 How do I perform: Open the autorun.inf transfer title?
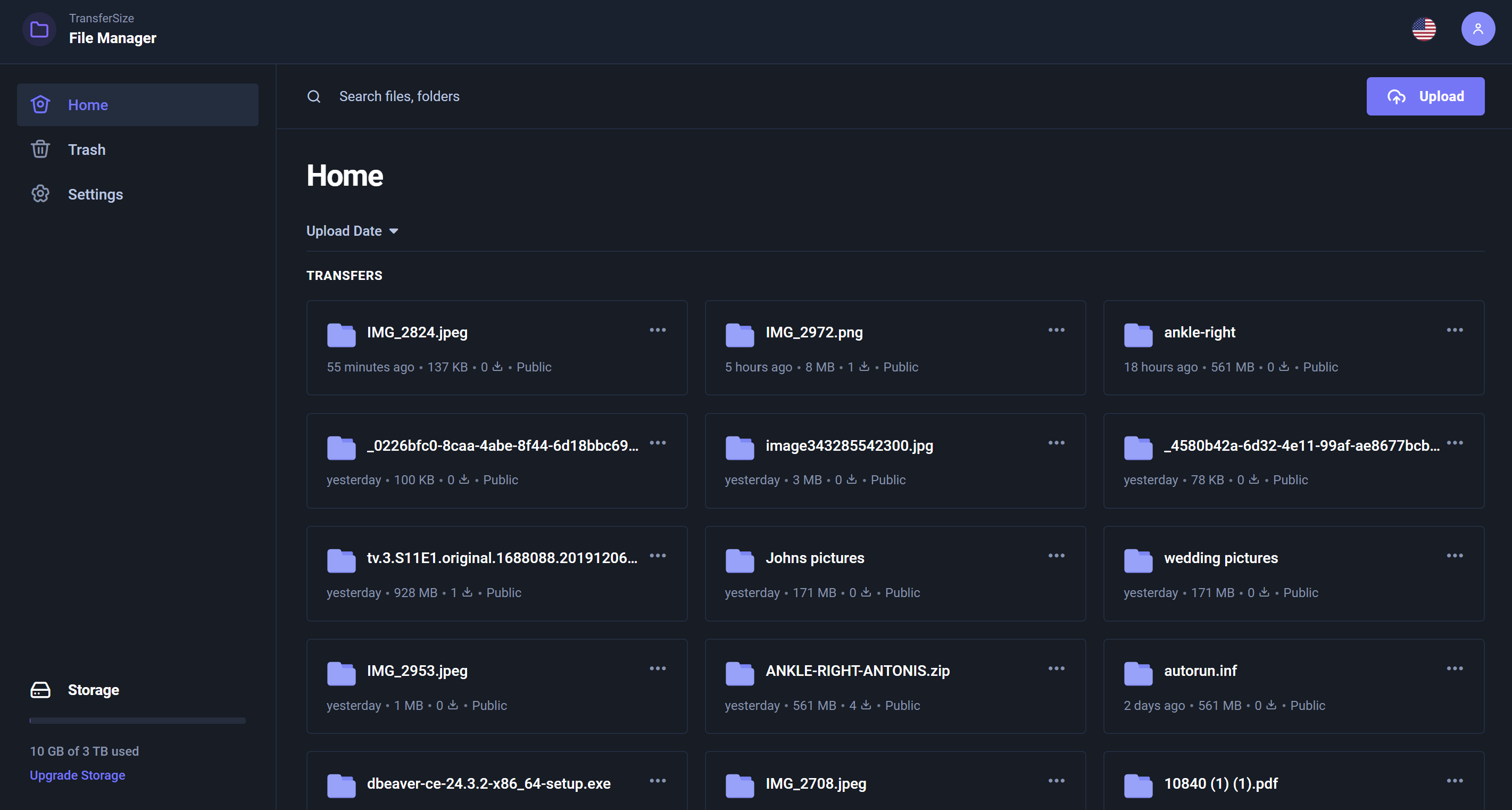pos(1200,671)
